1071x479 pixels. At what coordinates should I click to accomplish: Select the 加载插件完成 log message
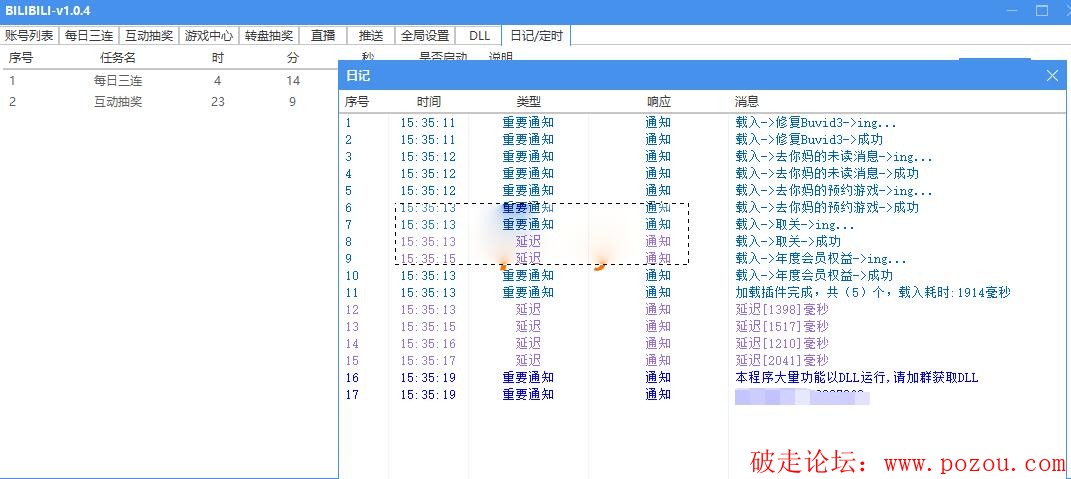coord(873,292)
